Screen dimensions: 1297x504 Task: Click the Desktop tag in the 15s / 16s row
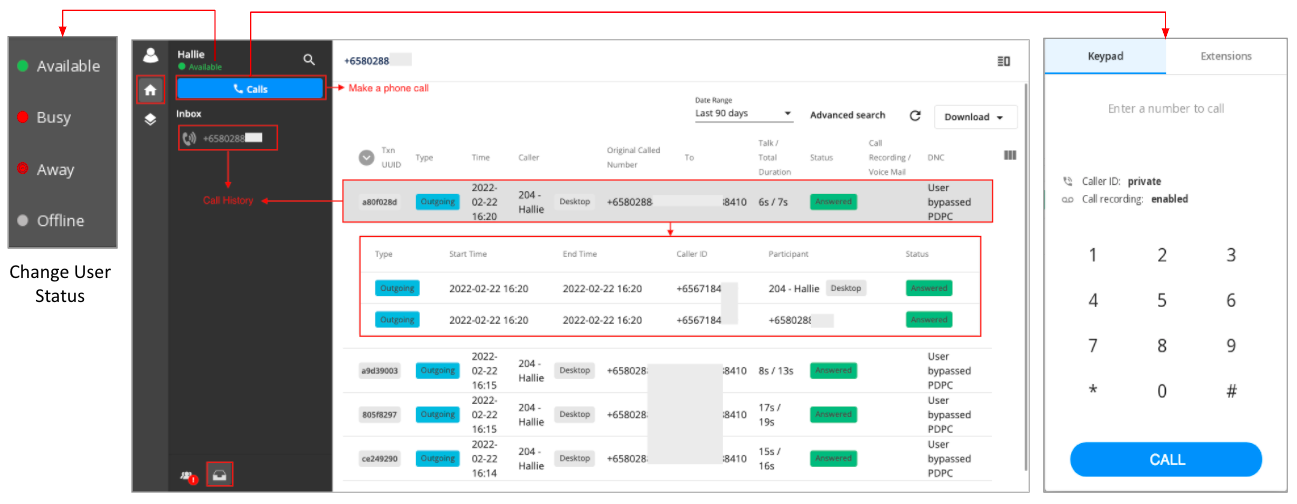point(575,458)
